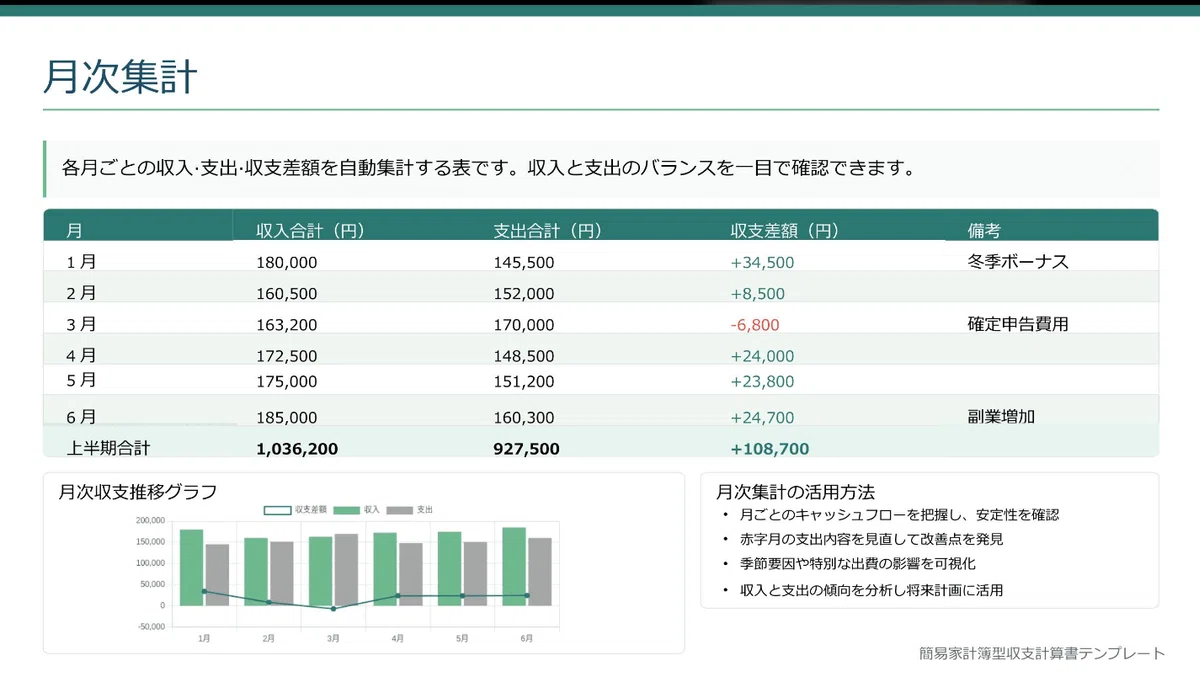Image resolution: width=1200 pixels, height=682 pixels.
Task: Click the +108,700 total balance value
Action: coord(770,450)
